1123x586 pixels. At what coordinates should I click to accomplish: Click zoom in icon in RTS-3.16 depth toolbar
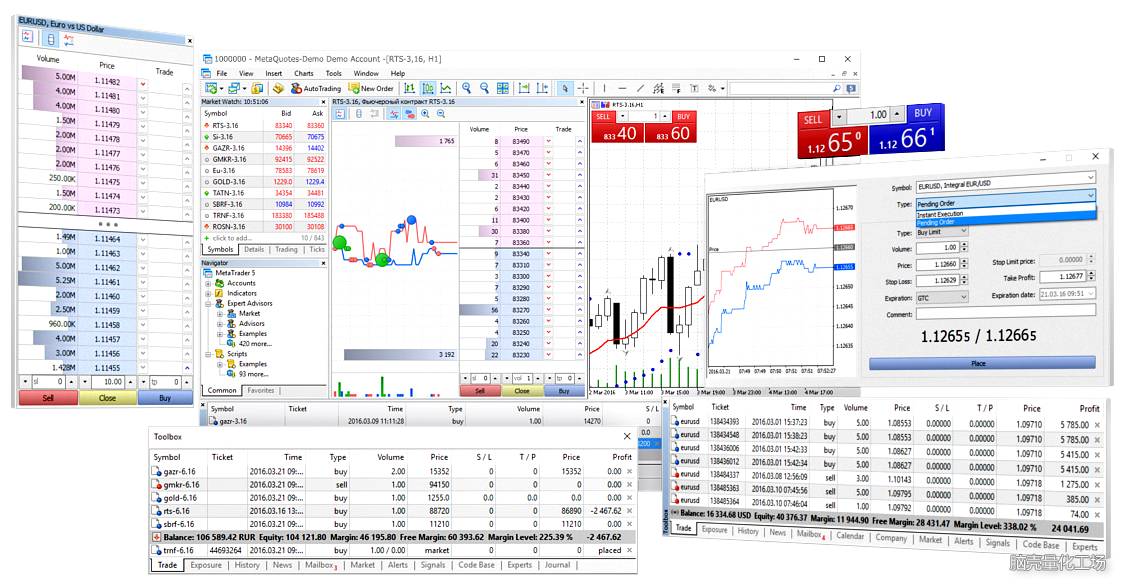pyautogui.click(x=425, y=114)
